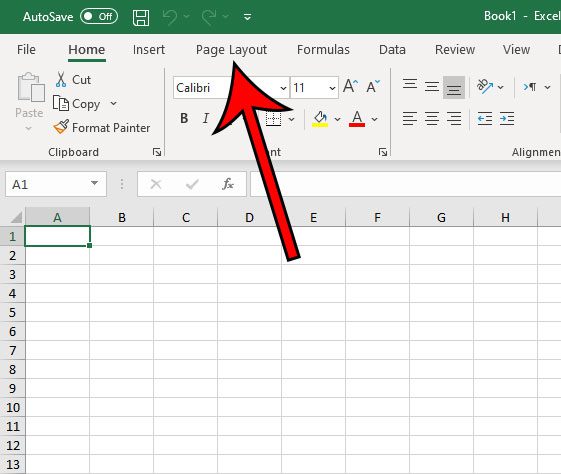The width and height of the screenshot is (561, 474).
Task: Click the Copy button
Action: click(x=76, y=104)
